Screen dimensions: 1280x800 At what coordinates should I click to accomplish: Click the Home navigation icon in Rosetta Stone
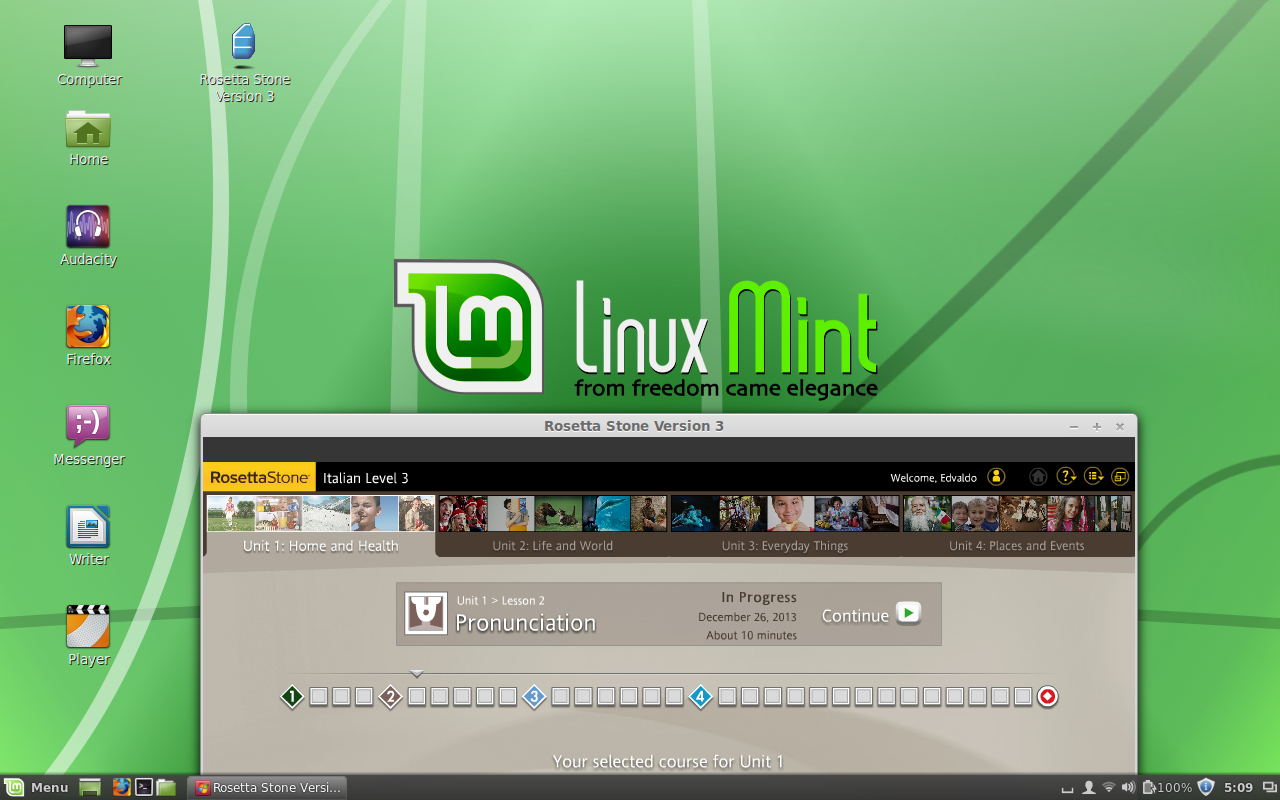1038,476
